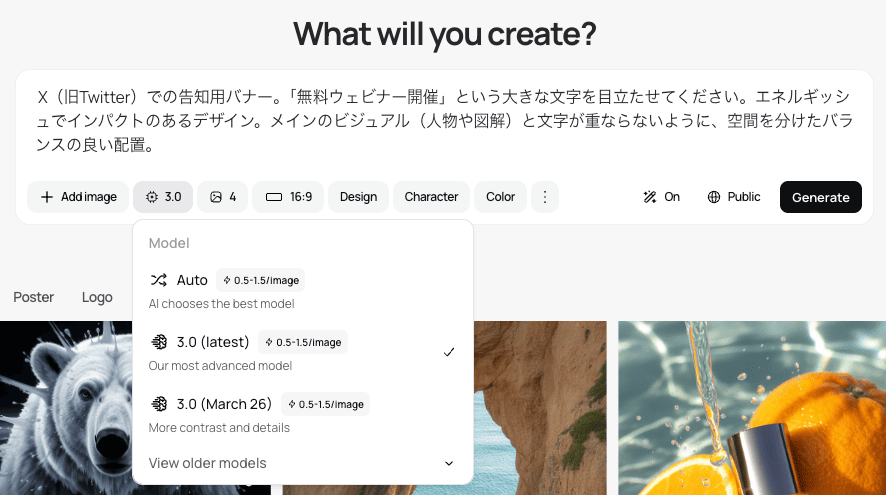Image resolution: width=886 pixels, height=495 pixels.
Task: Open the model selector showing 3.0
Action: 163,197
